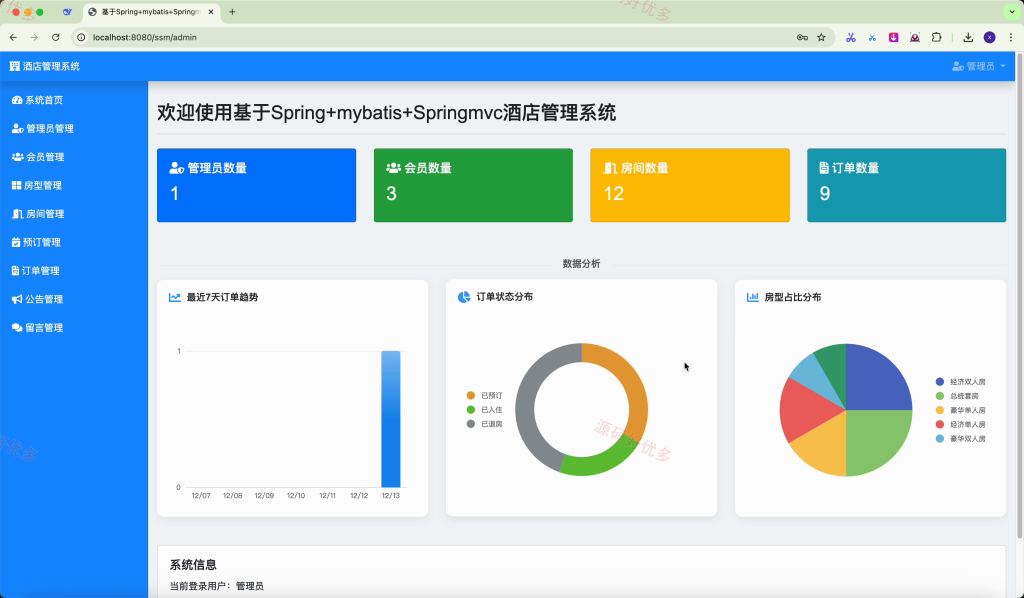Viewport: 1024px width, 598px height.
Task: Bookmark this page with the star icon
Action: tap(822, 37)
